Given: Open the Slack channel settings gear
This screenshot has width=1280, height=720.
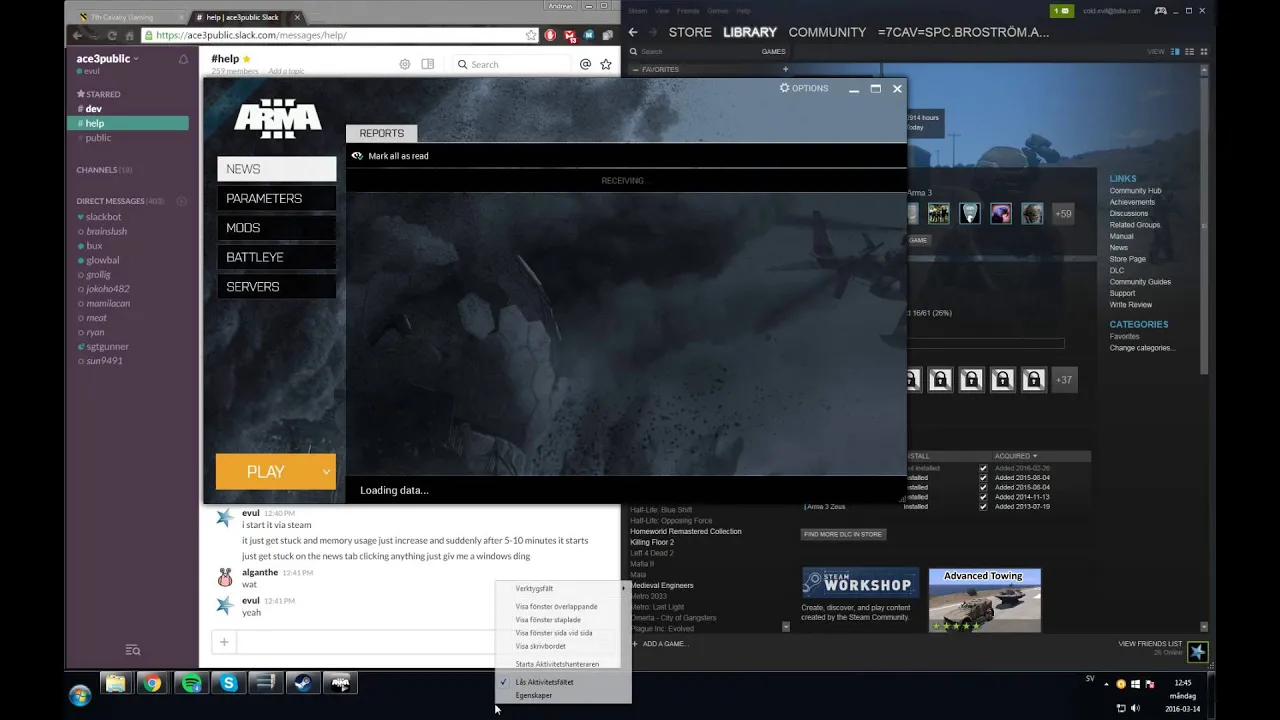Looking at the screenshot, I should click(x=405, y=64).
